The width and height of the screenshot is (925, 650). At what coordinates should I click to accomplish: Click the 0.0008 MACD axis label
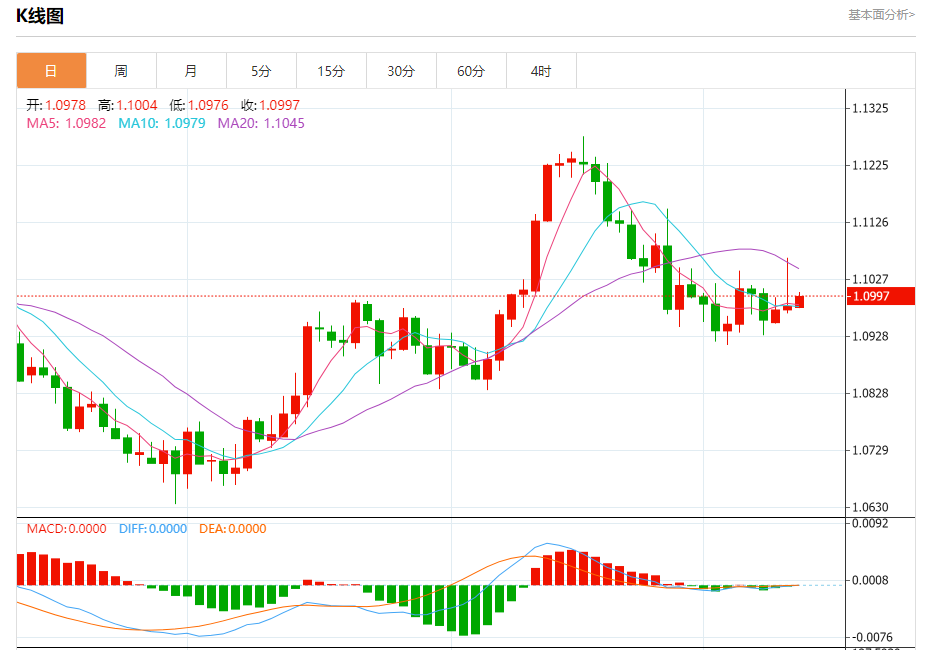(870, 580)
